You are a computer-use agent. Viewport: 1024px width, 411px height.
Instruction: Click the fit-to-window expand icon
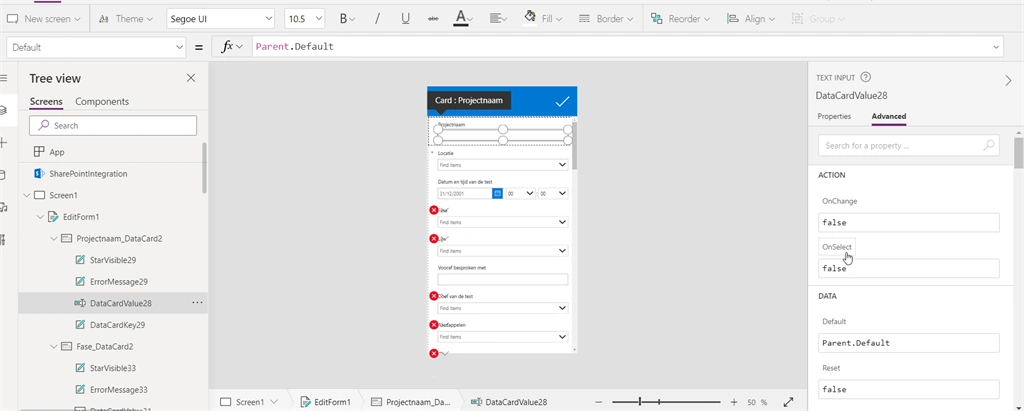[788, 402]
